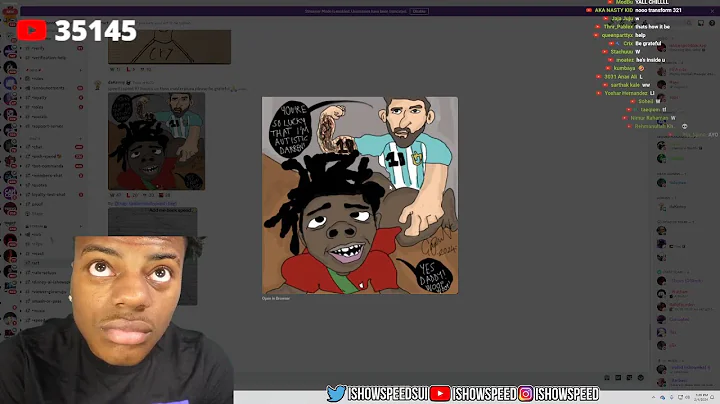Image resolution: width=720 pixels, height=404 pixels.
Task: Dismiss the Streamer Mode banner with X
Action: 712,11
